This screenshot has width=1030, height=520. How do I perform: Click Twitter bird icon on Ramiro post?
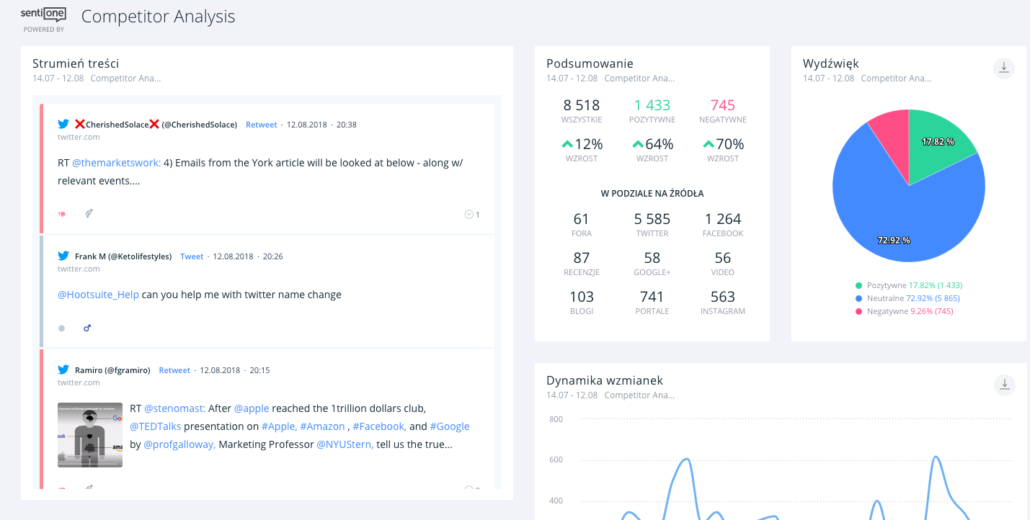point(63,369)
